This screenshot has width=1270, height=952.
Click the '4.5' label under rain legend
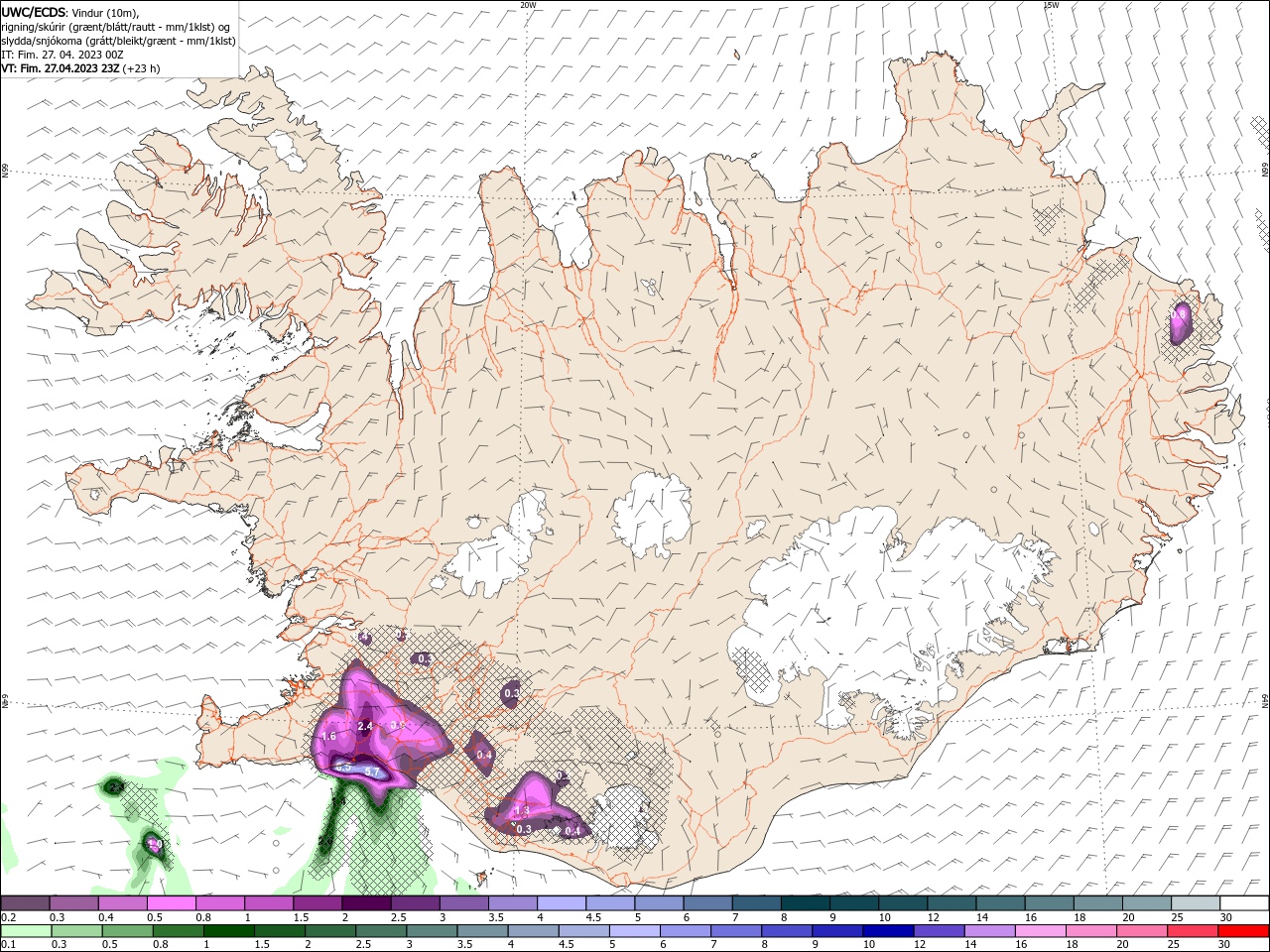pyautogui.click(x=567, y=945)
